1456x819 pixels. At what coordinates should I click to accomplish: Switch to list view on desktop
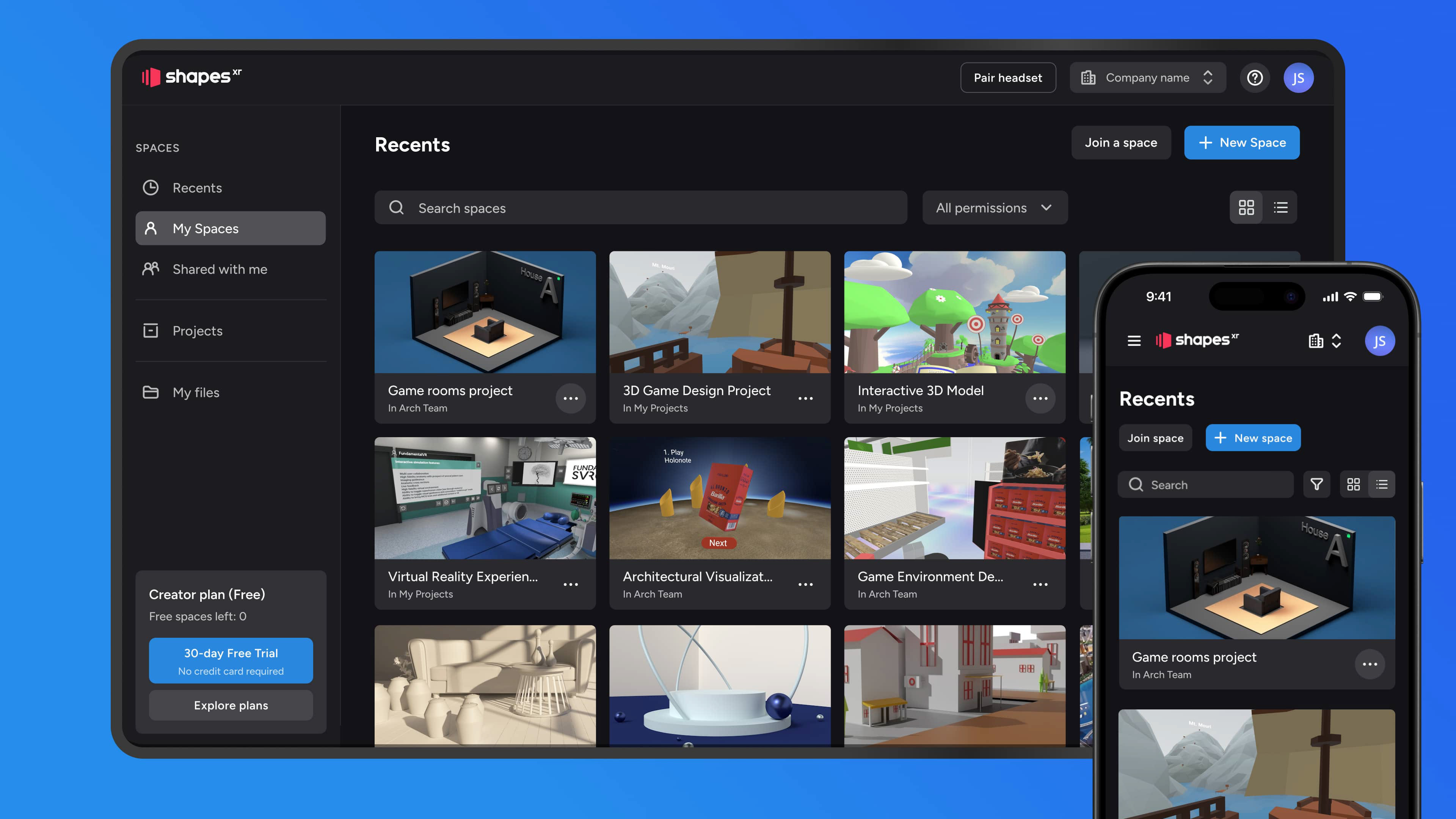pyautogui.click(x=1280, y=207)
